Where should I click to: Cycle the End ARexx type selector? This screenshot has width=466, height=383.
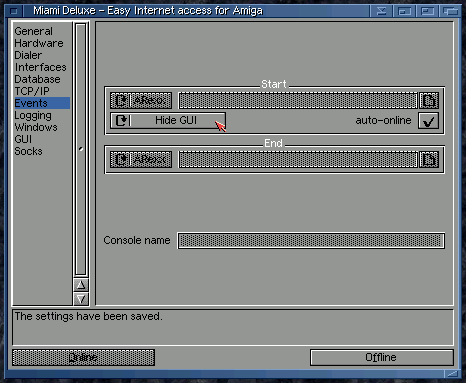(x=141, y=160)
